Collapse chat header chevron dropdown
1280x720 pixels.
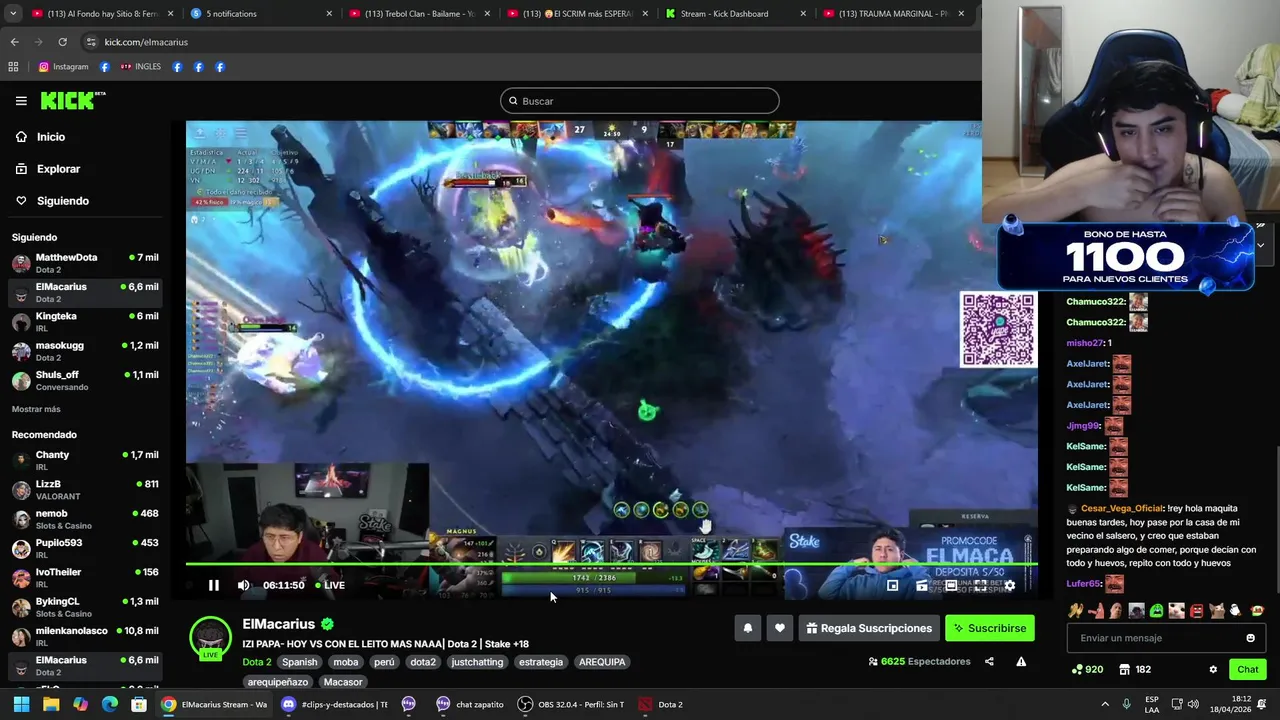1260,245
